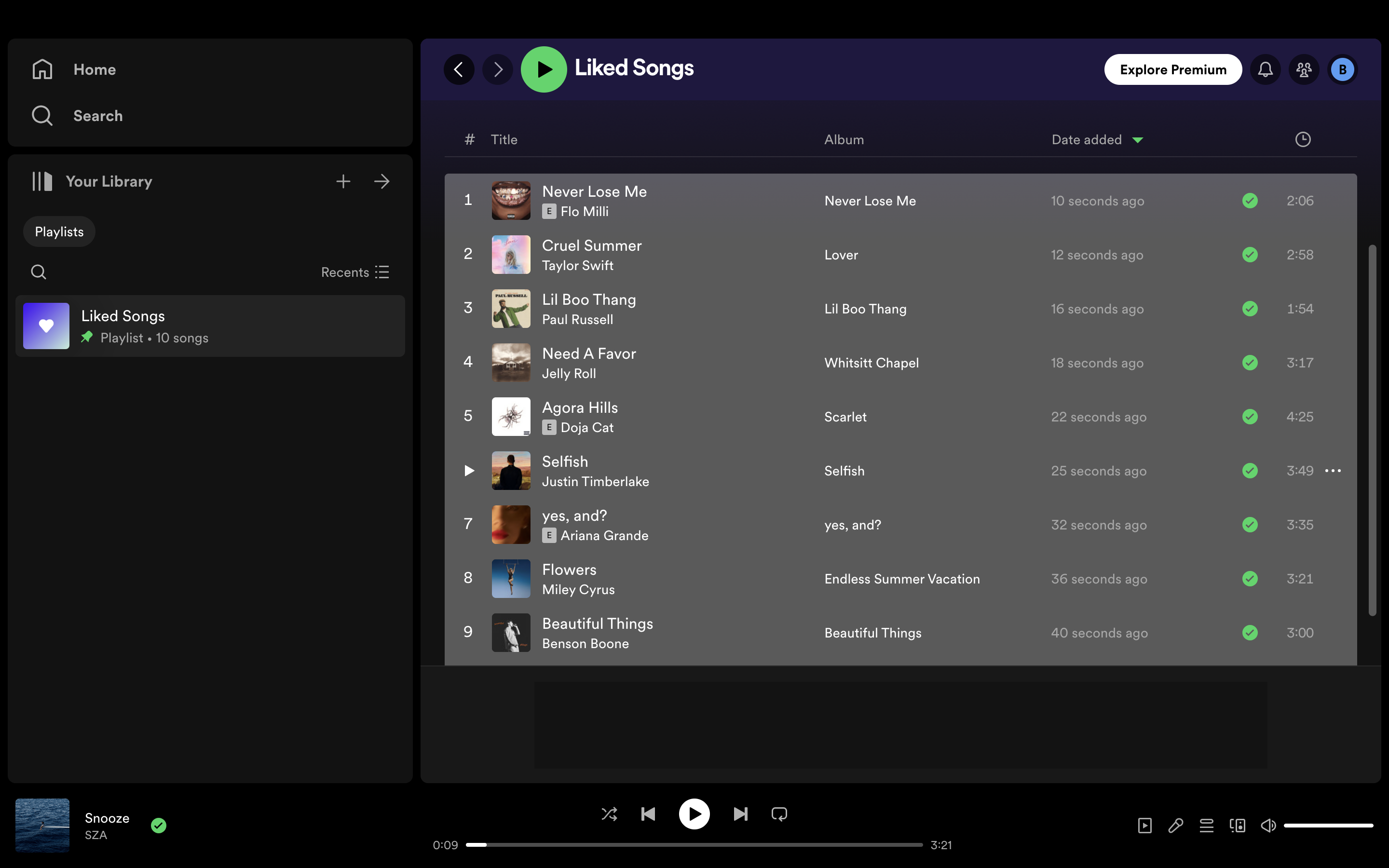The width and height of the screenshot is (1389, 868).
Task: Open Now Playing view icon
Action: click(1144, 826)
